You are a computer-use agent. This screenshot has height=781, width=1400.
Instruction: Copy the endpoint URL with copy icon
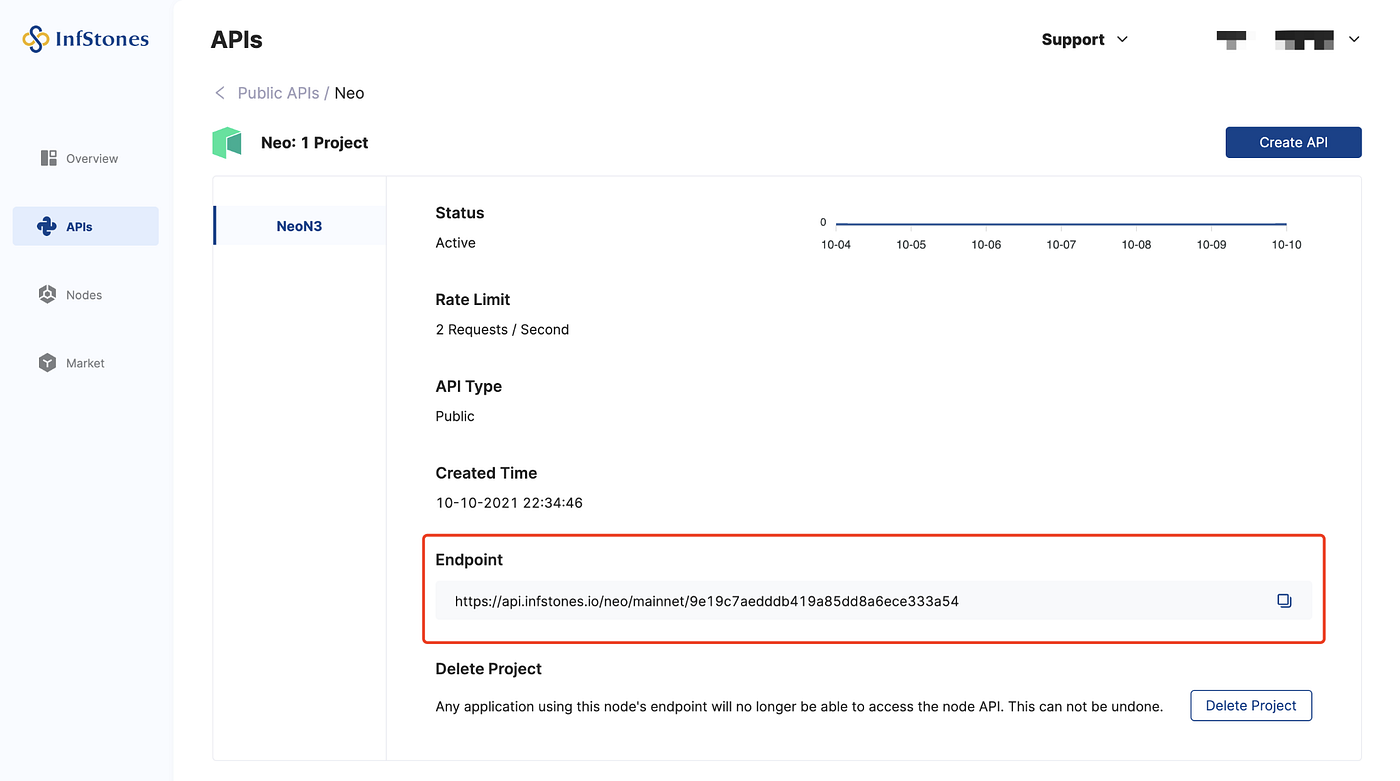coord(1284,601)
